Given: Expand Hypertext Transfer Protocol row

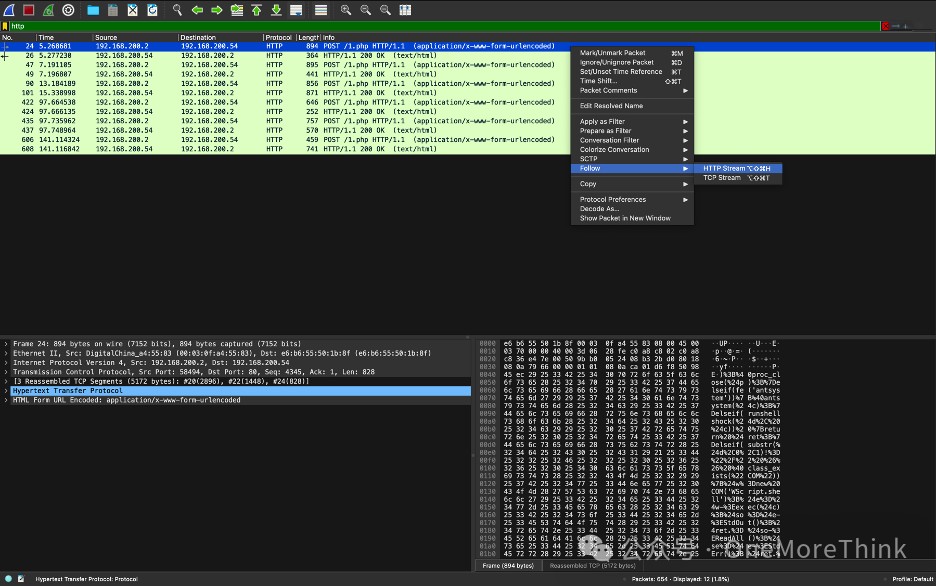Looking at the screenshot, I should 6,391.
